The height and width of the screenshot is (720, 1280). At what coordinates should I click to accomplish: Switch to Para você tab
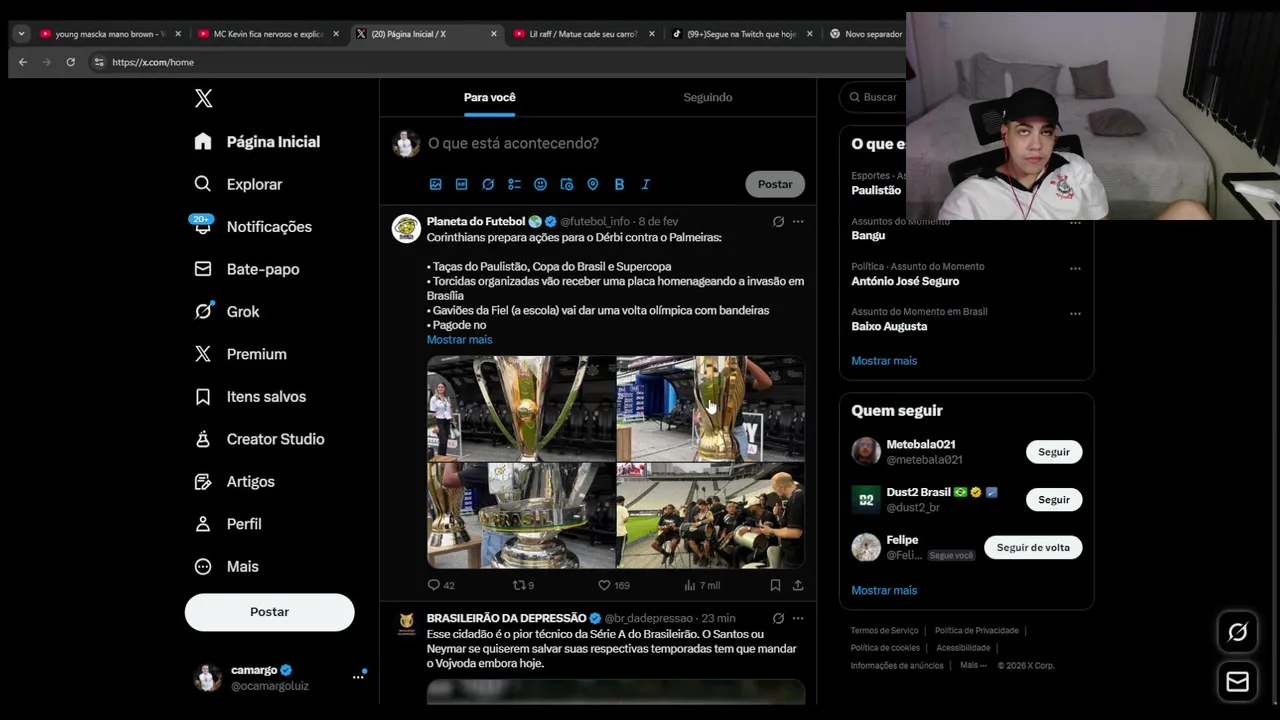pos(489,97)
